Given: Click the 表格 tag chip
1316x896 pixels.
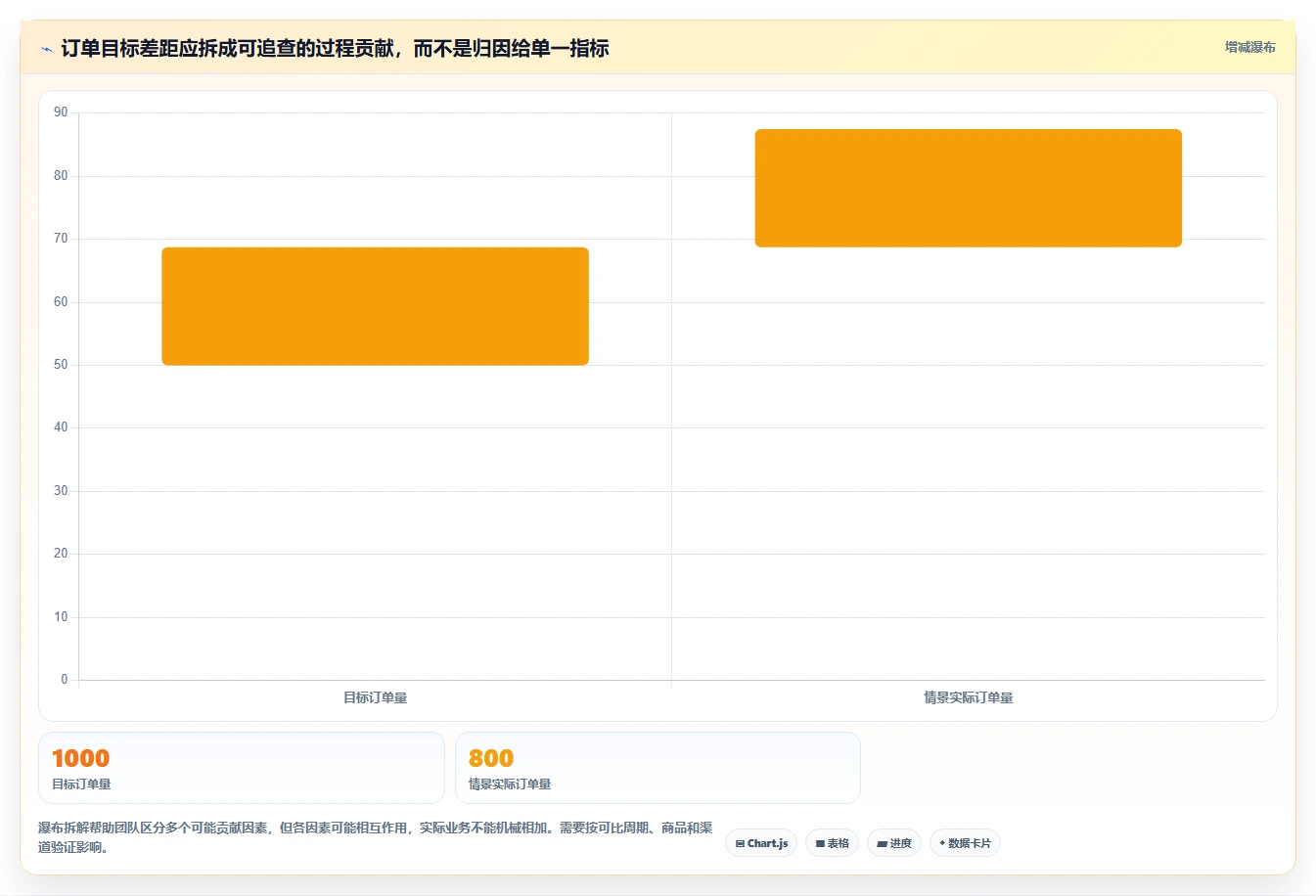Looking at the screenshot, I should coord(832,843).
